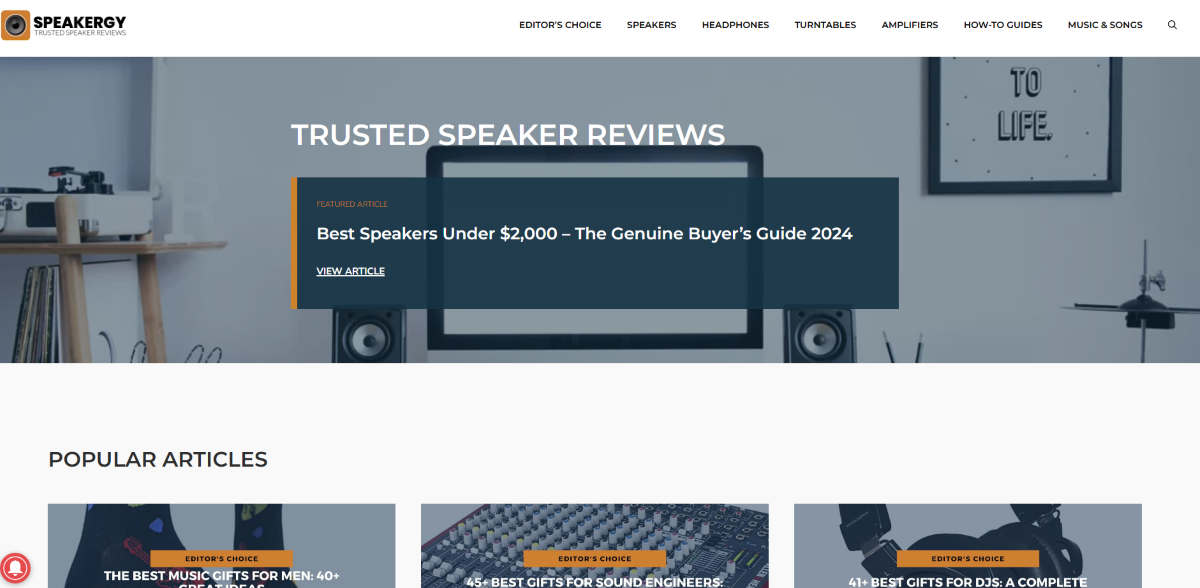Viewport: 1200px width, 588px height.
Task: Select Turntables in the navigation bar
Action: [825, 25]
